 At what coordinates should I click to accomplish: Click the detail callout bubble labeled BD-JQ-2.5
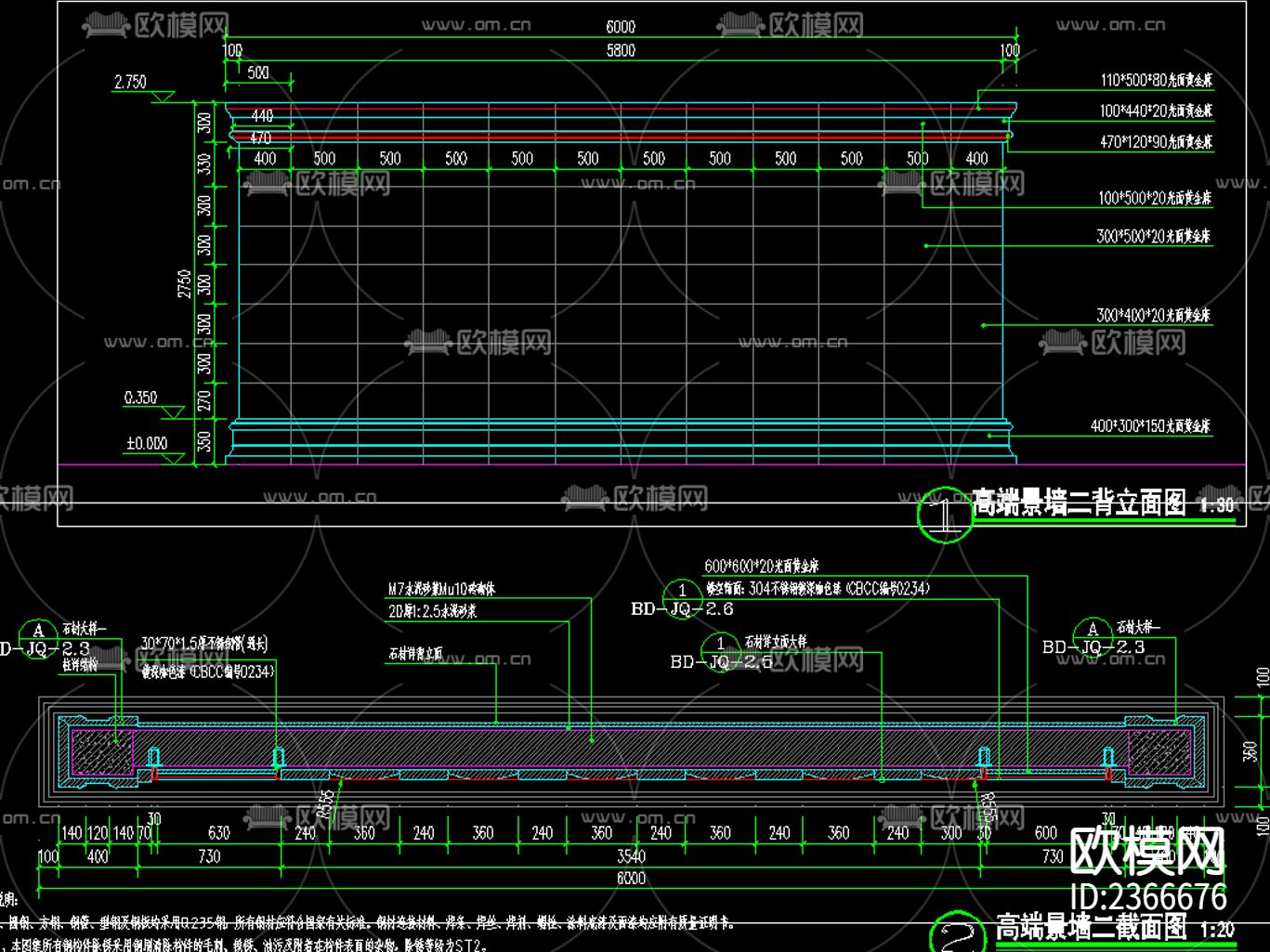pyautogui.click(x=721, y=644)
